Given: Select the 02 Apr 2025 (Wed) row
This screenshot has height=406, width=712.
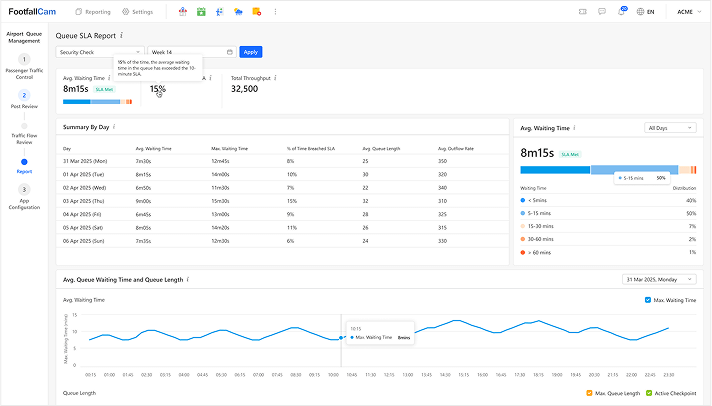Looking at the screenshot, I should click(x=282, y=188).
